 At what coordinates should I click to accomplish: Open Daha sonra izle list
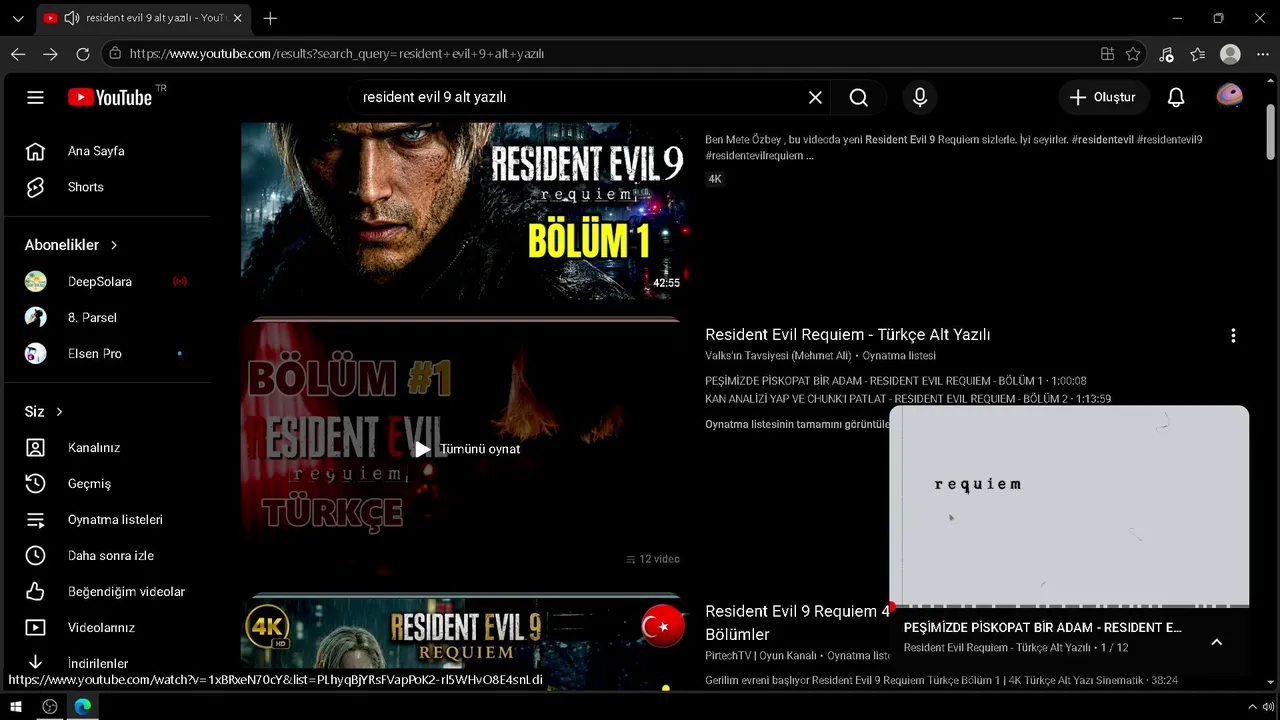(110, 556)
